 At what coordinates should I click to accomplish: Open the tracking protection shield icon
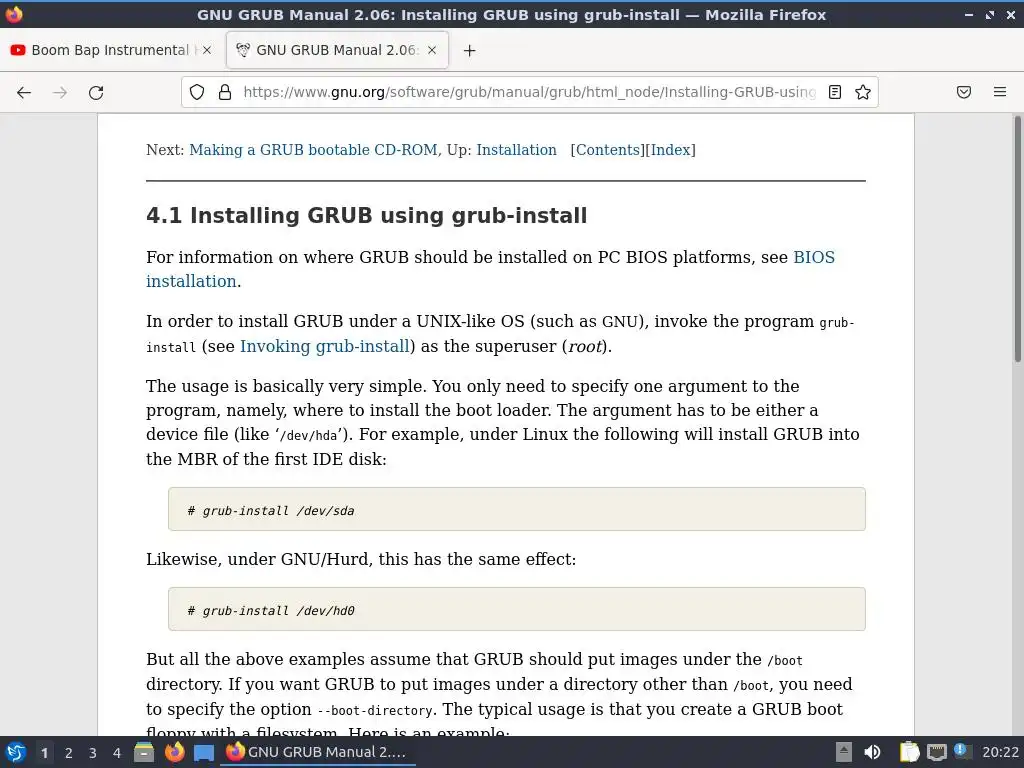point(197,92)
